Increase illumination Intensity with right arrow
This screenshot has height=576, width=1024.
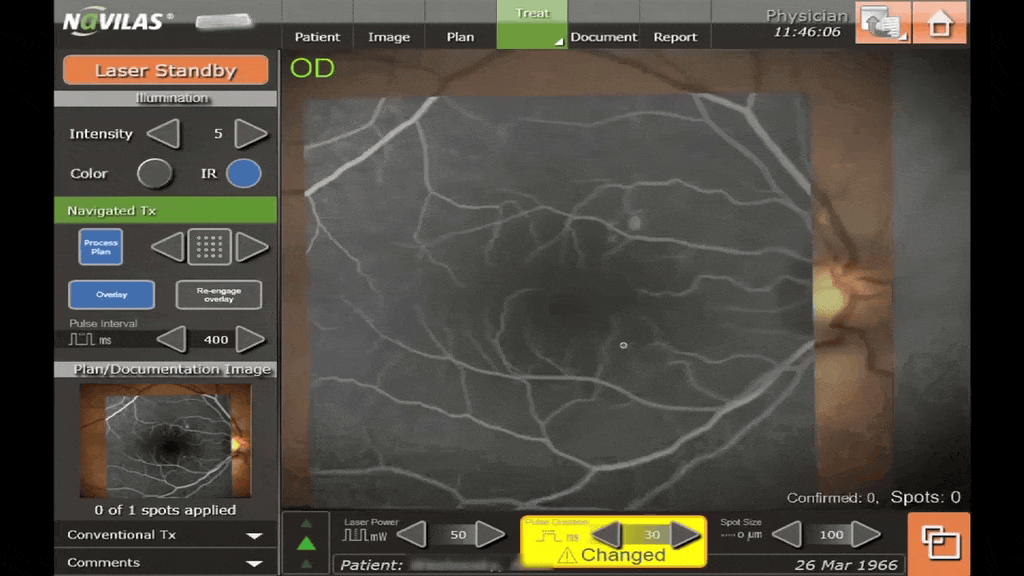click(x=251, y=133)
